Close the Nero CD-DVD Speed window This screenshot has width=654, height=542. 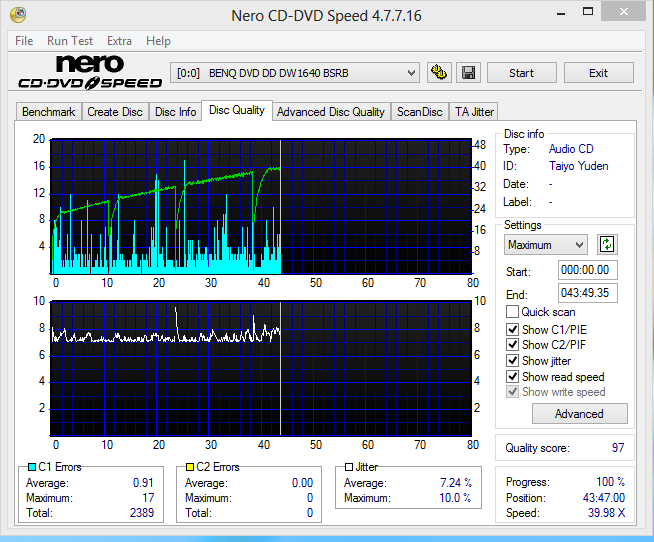point(624,12)
